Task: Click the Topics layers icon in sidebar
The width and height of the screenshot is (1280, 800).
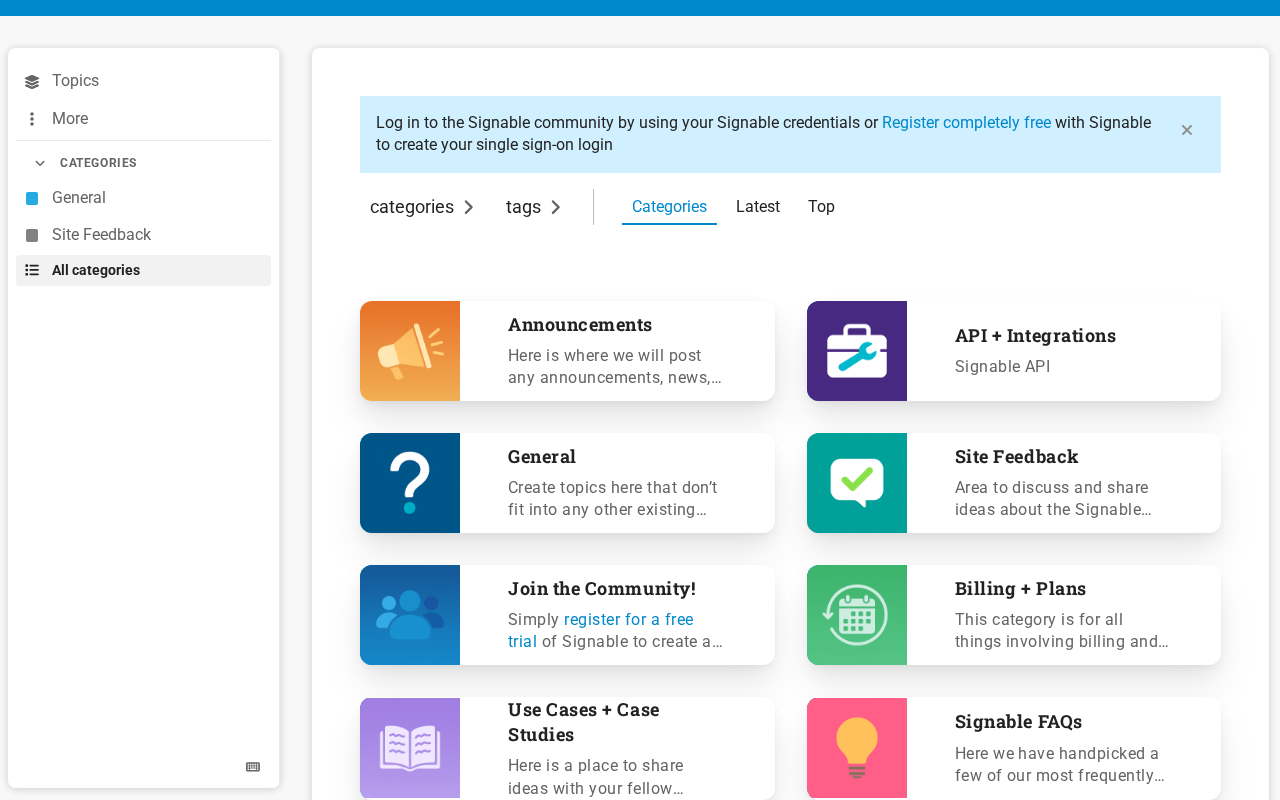Action: 32,82
